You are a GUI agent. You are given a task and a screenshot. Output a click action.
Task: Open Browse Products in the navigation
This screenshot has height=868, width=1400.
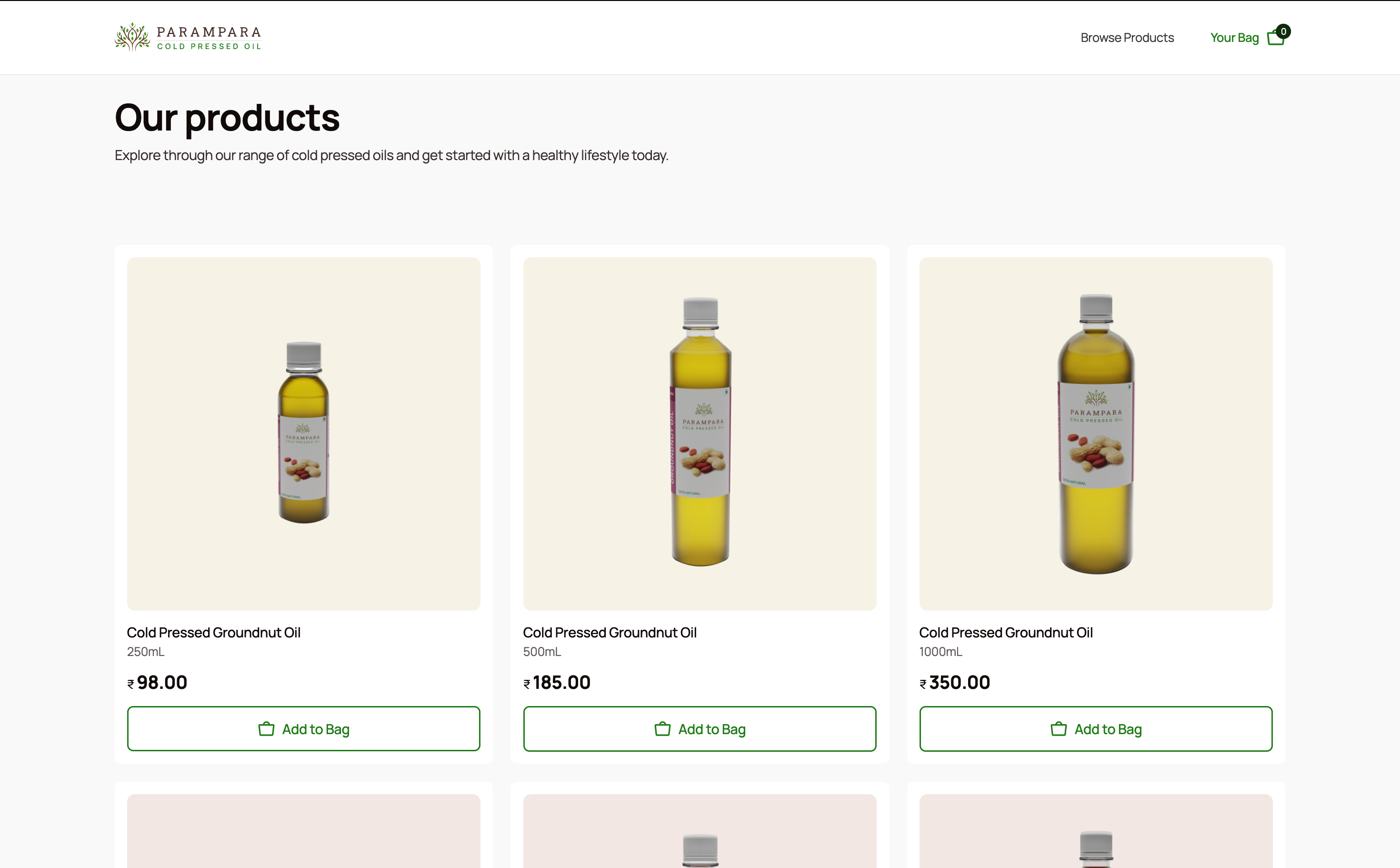click(x=1127, y=37)
